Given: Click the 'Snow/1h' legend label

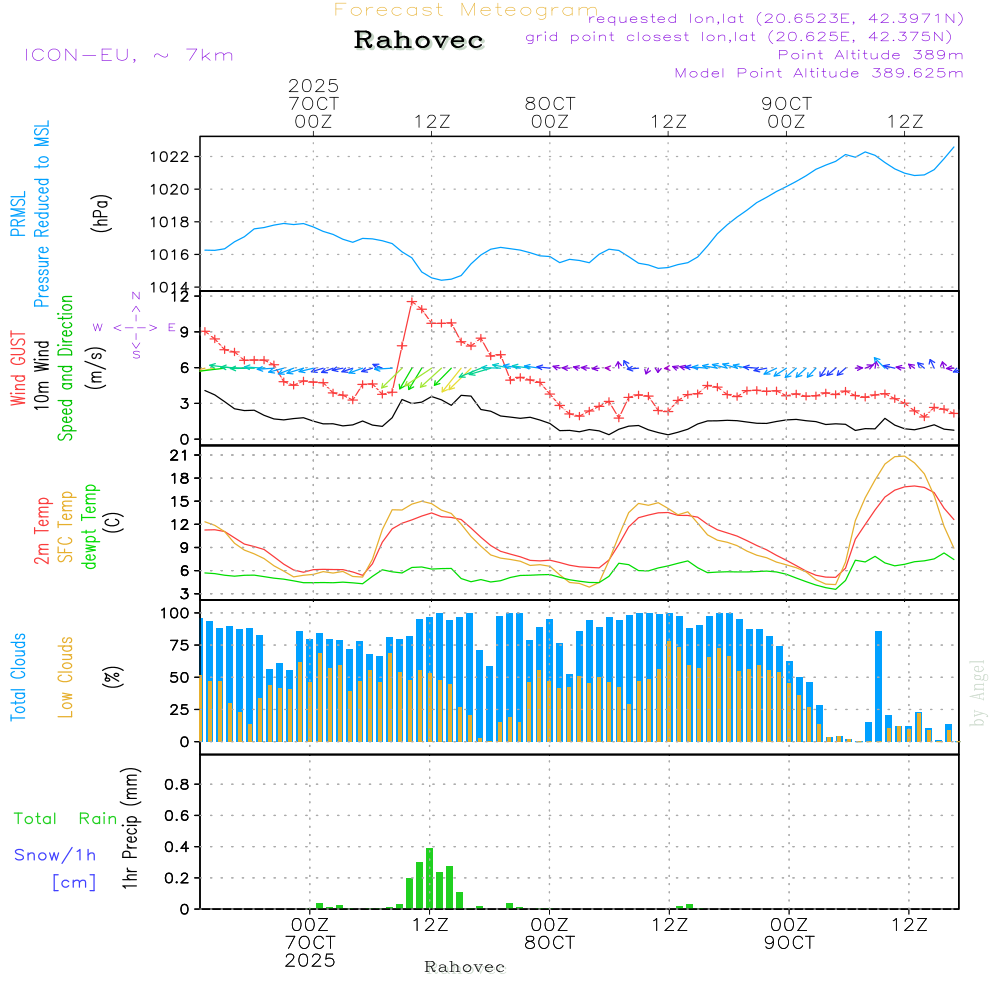Looking at the screenshot, I should pos(56,855).
